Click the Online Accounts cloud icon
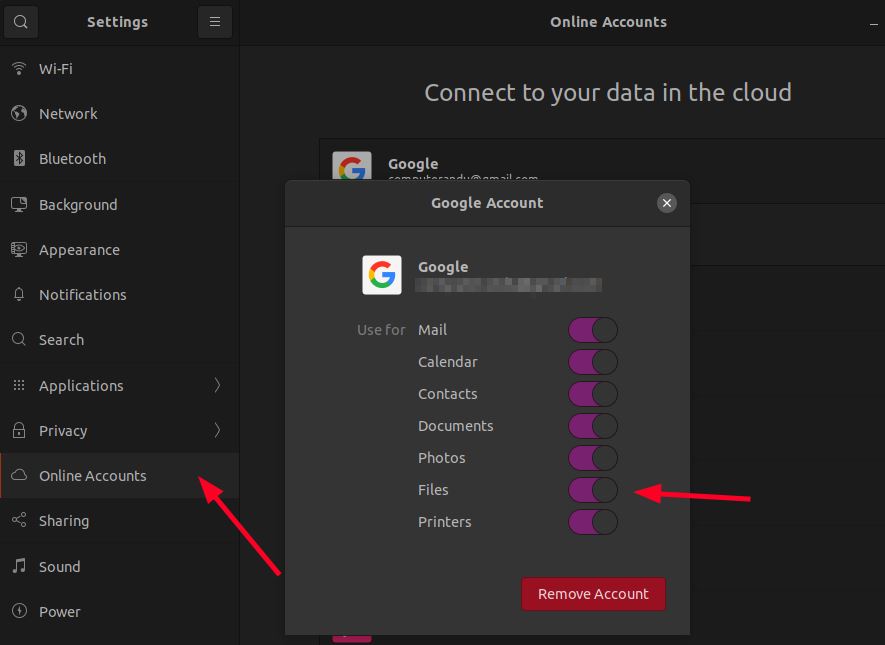 (x=19, y=475)
